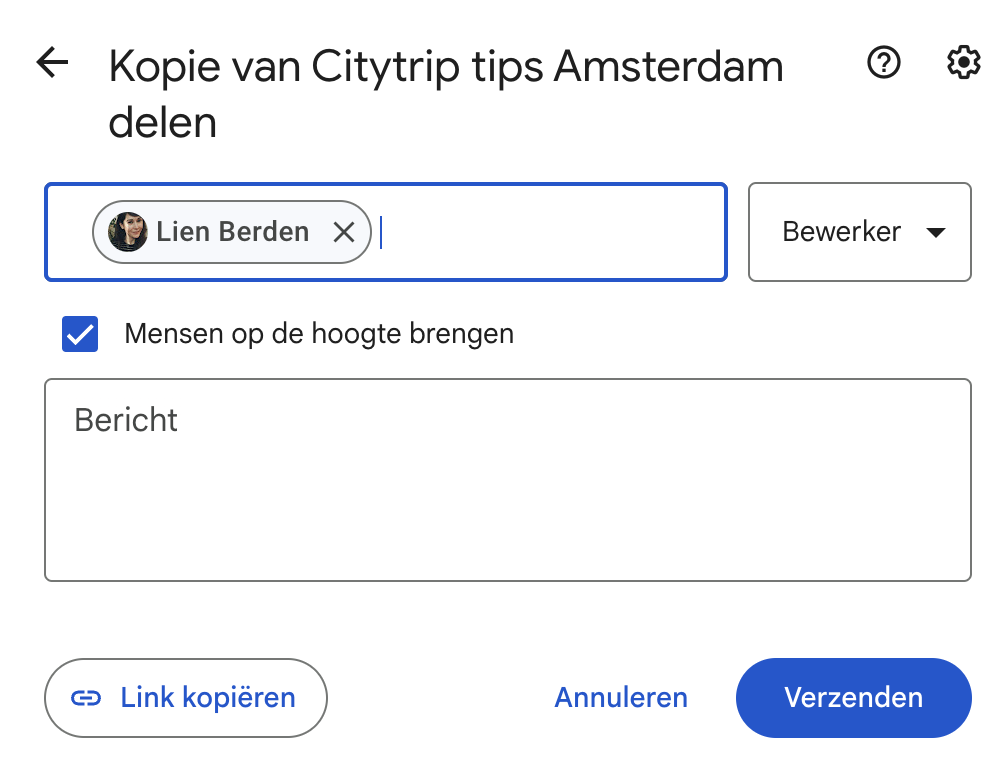Open the Bewerker role dropdown
The image size is (1006, 778).
[860, 232]
